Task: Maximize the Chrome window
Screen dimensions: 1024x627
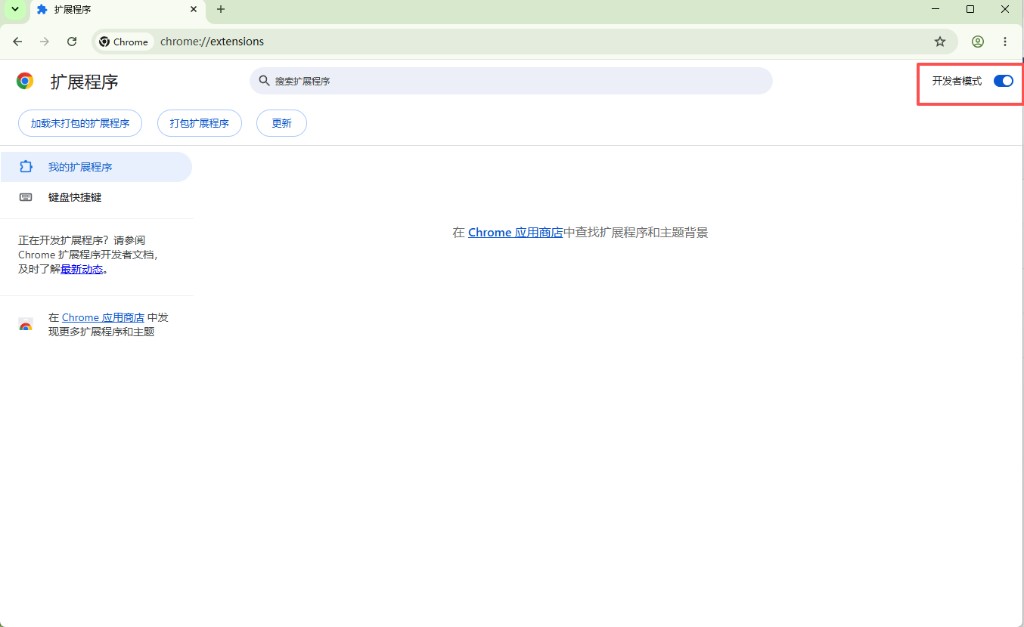Action: tap(970, 9)
